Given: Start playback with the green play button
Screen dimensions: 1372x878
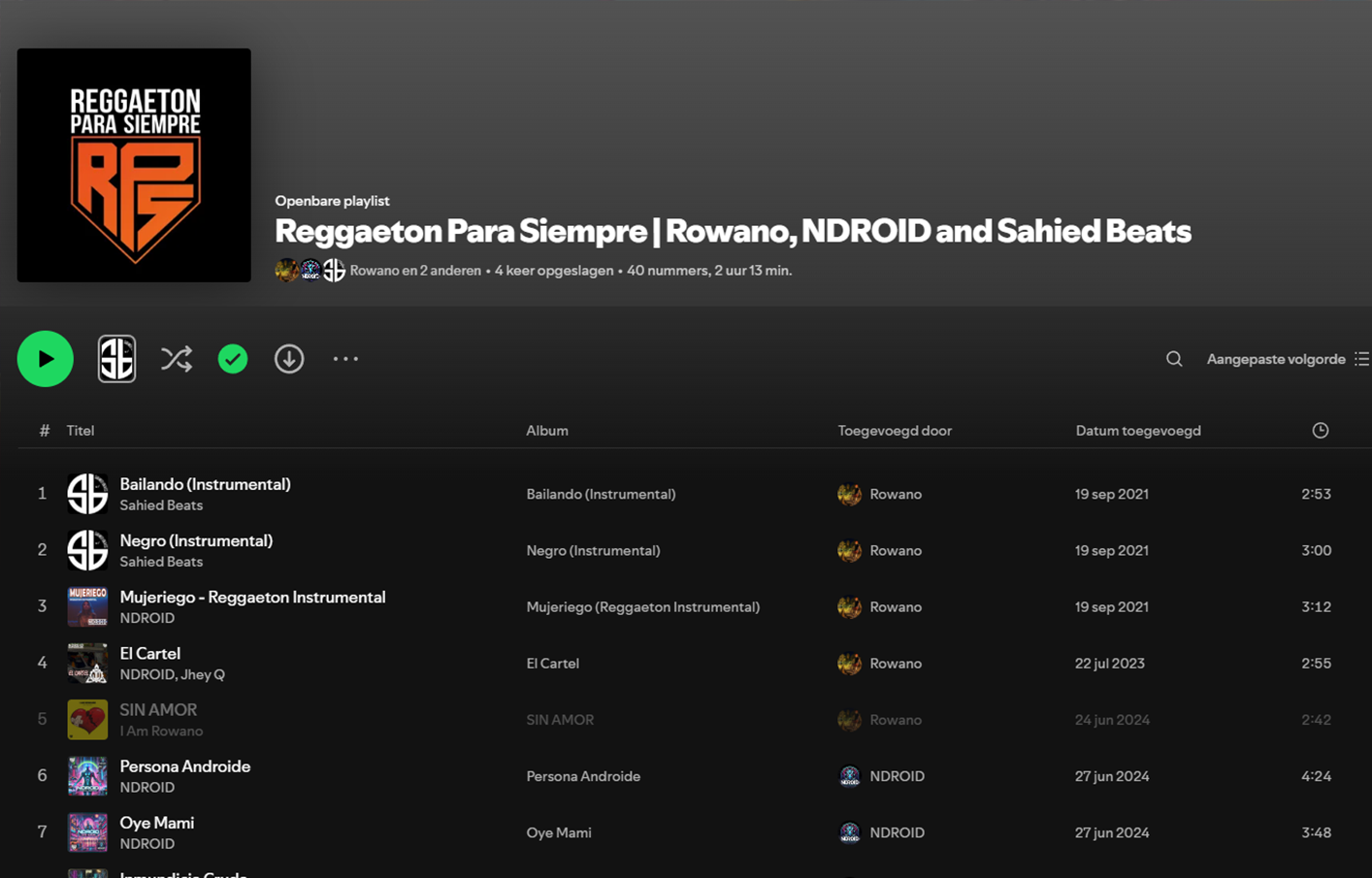Looking at the screenshot, I should click(x=46, y=359).
